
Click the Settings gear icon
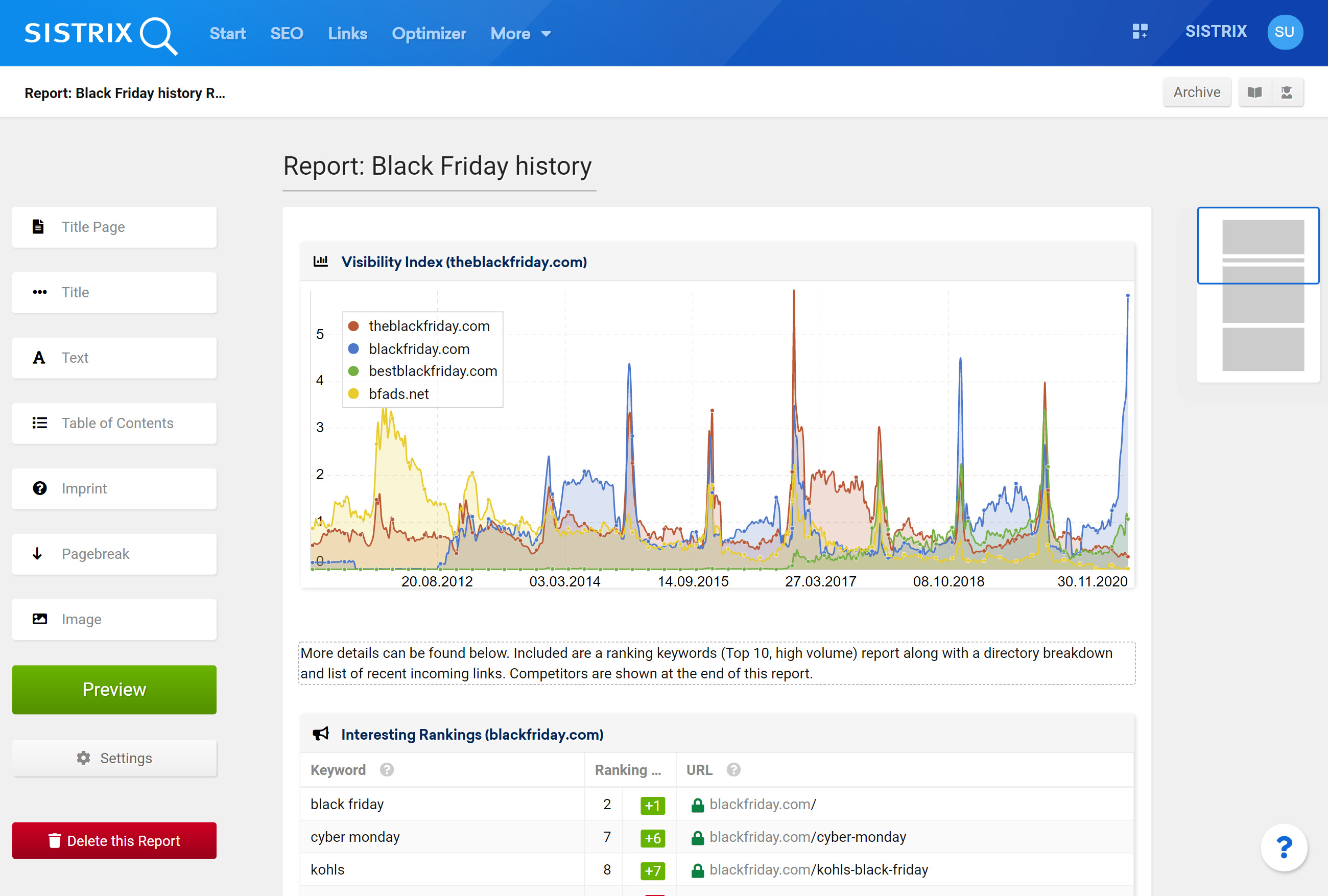point(83,758)
